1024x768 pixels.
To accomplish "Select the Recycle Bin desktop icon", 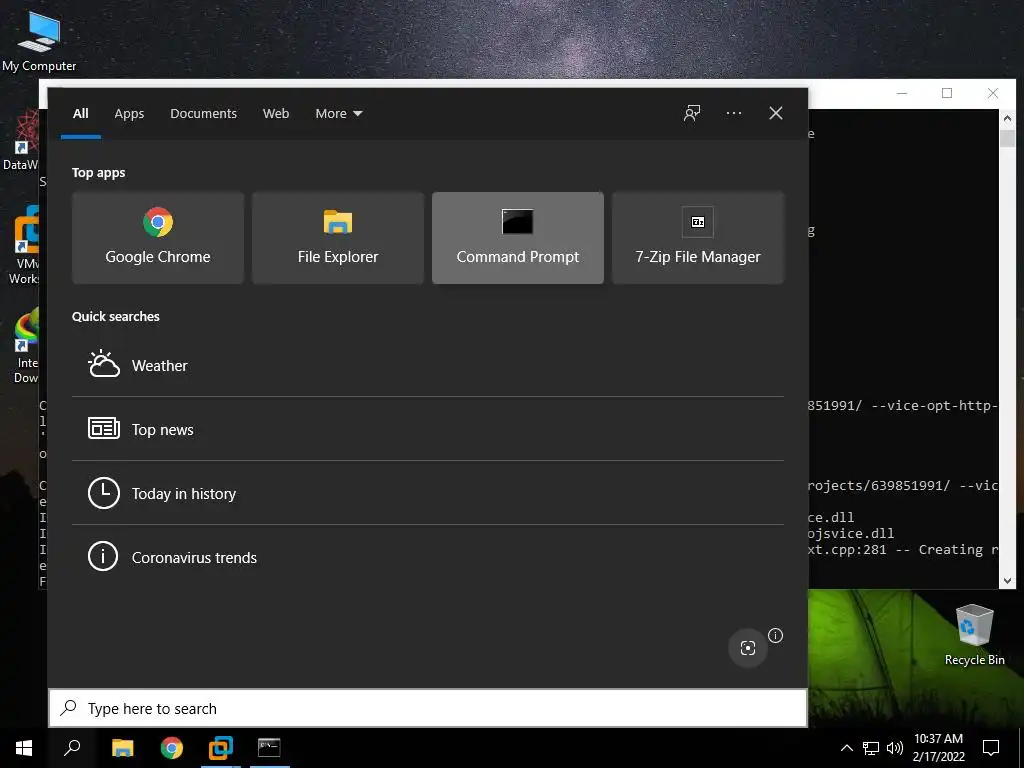I will [x=974, y=635].
